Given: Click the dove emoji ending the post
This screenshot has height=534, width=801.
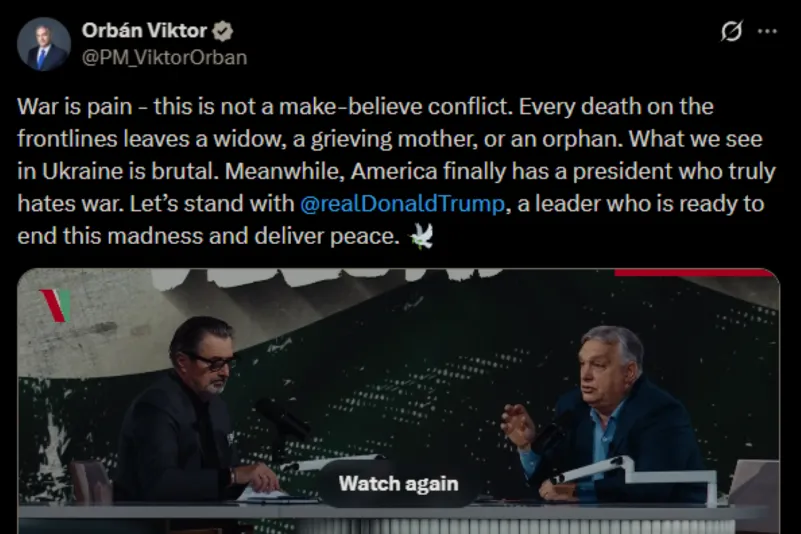Looking at the screenshot, I should tap(421, 236).
